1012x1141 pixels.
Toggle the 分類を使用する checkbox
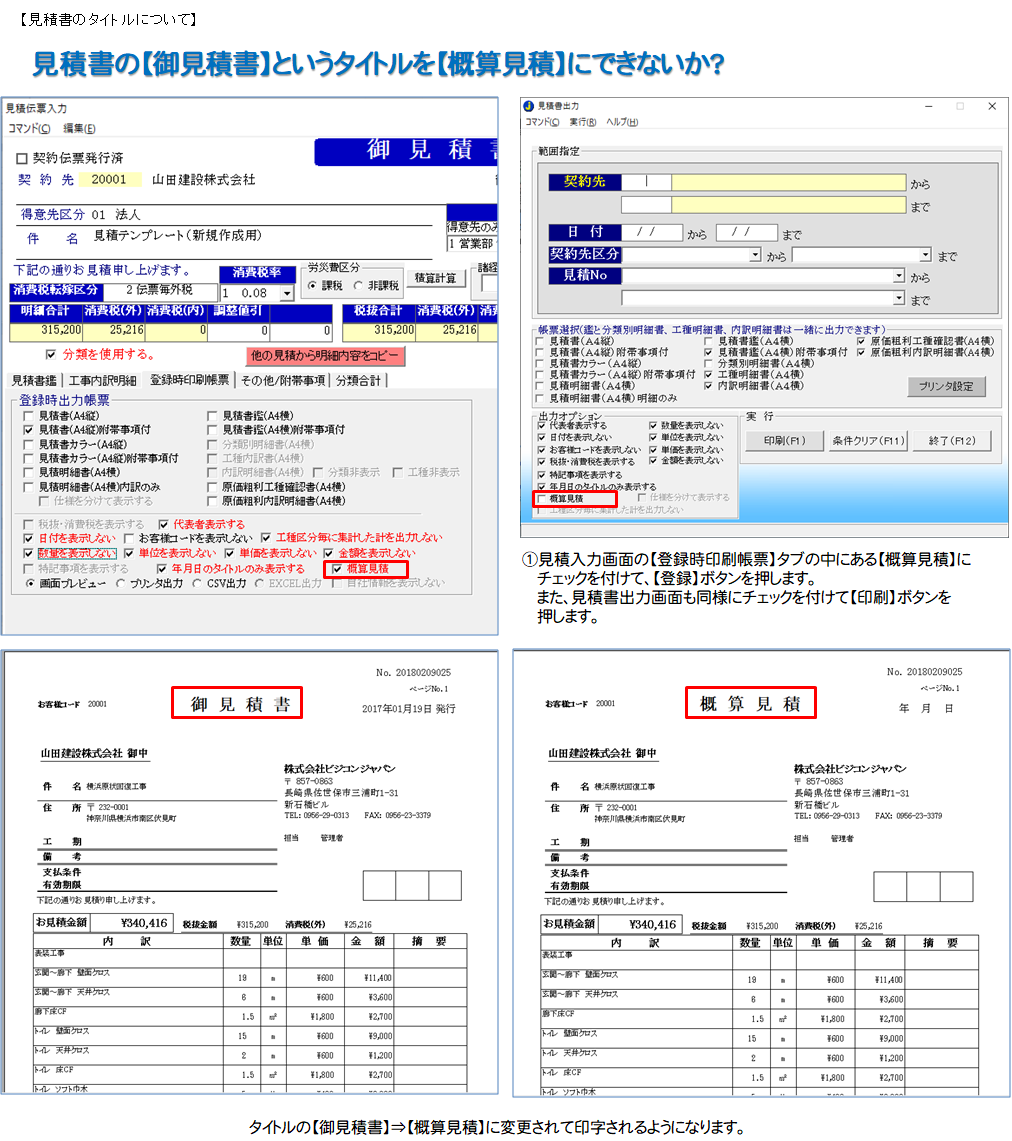tap(52, 354)
